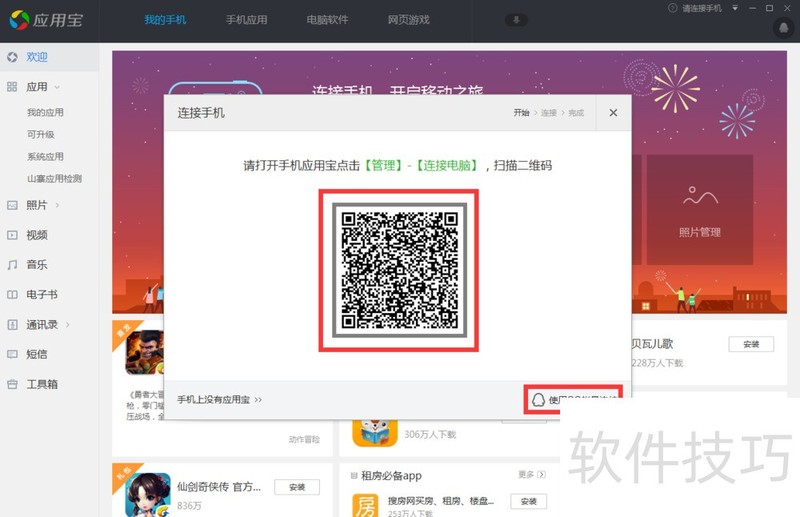Viewport: 800px width, 517px height.
Task: Click 请连接手机 status text
Action: tap(702, 8)
